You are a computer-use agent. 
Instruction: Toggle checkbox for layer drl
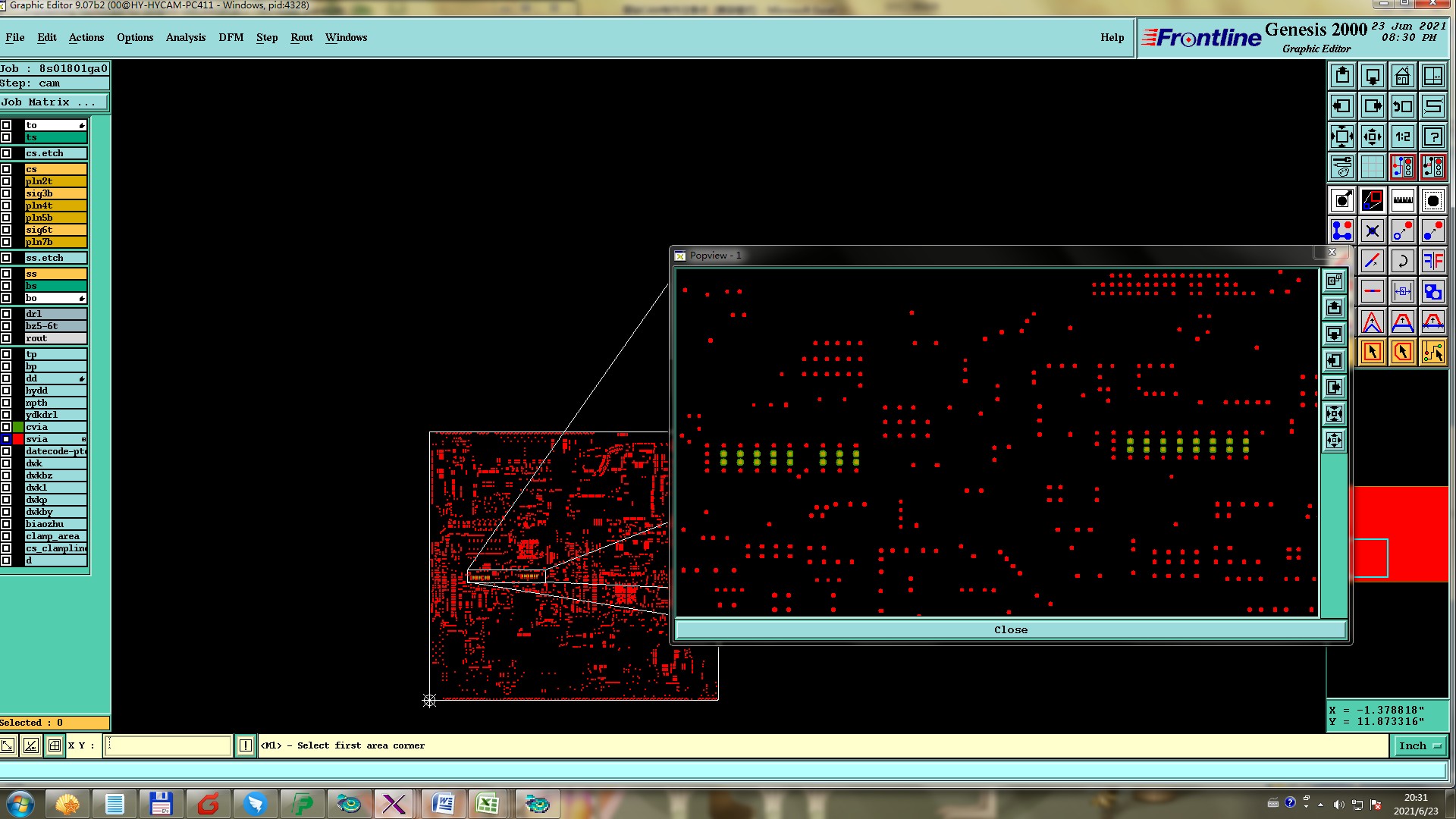click(x=6, y=314)
